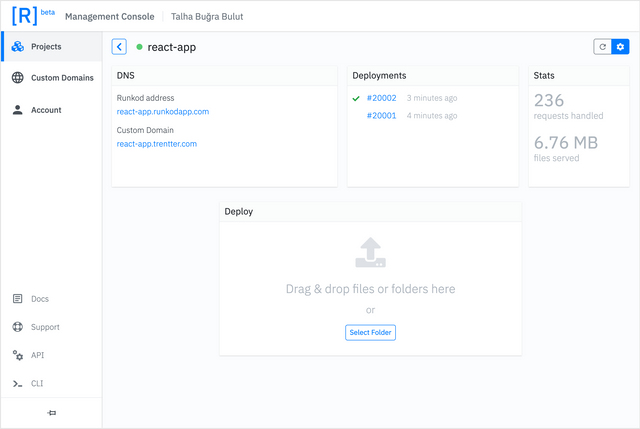This screenshot has width=640, height=429.
Task: Click the '4 minutes ago' timestamp
Action: click(x=432, y=116)
